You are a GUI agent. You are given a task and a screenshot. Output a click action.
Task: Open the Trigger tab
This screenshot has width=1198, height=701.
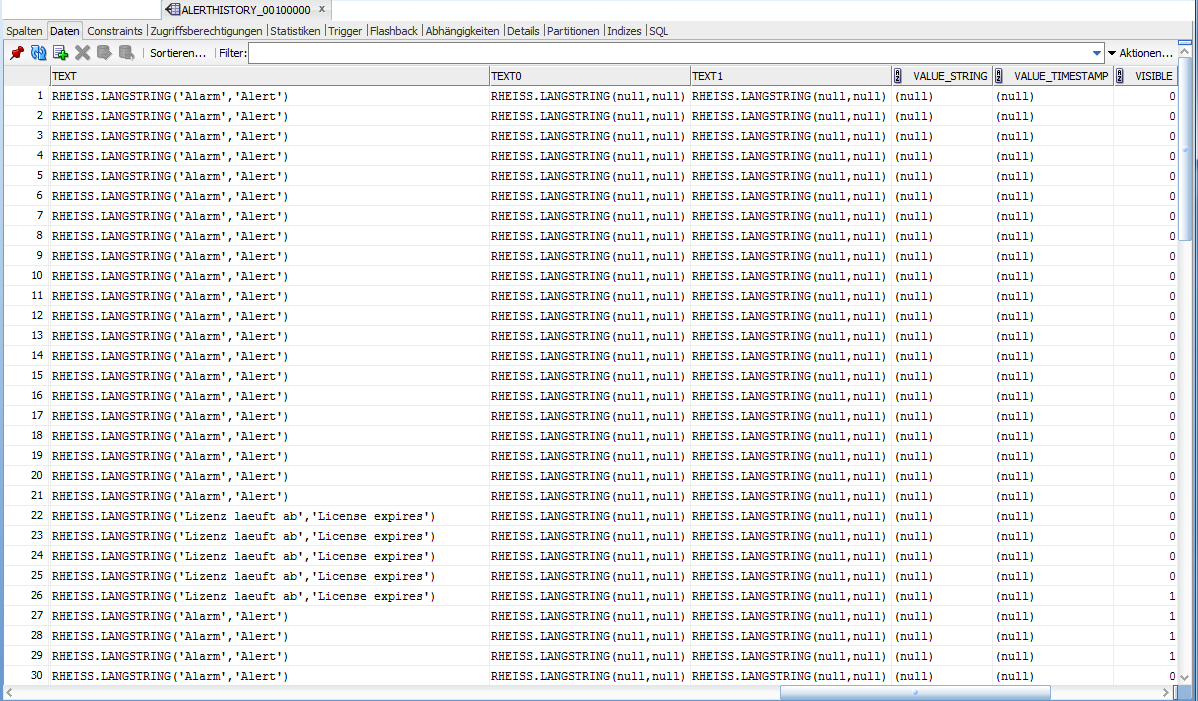point(345,31)
